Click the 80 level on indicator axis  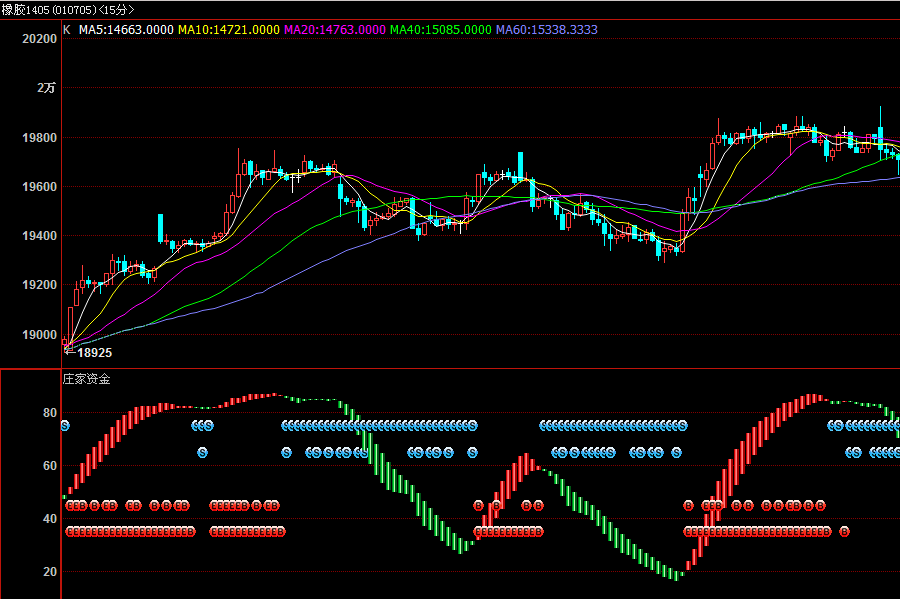coord(50,413)
